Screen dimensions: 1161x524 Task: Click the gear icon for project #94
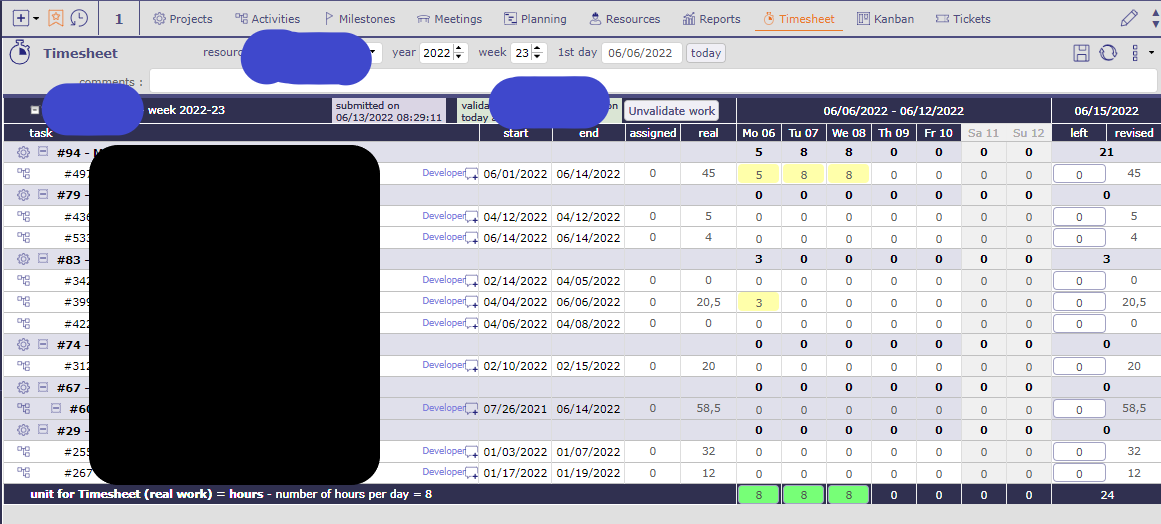23,152
